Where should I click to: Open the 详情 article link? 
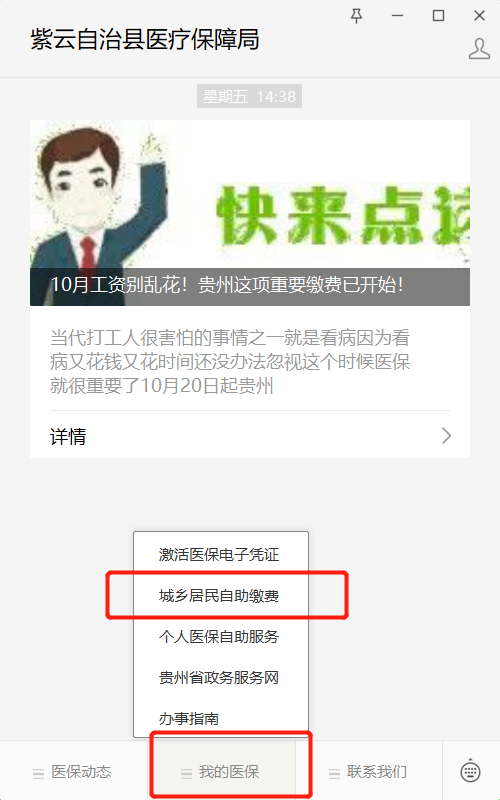[68, 437]
